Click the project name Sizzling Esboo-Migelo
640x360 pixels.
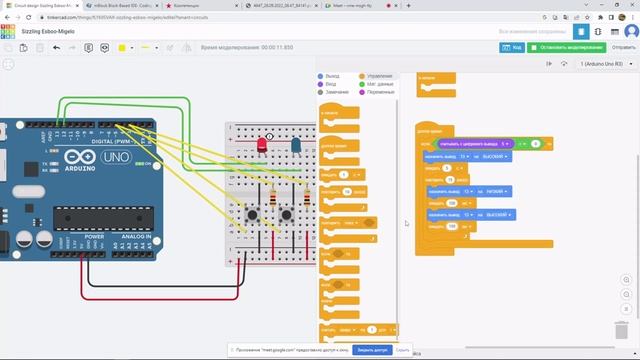[48, 31]
